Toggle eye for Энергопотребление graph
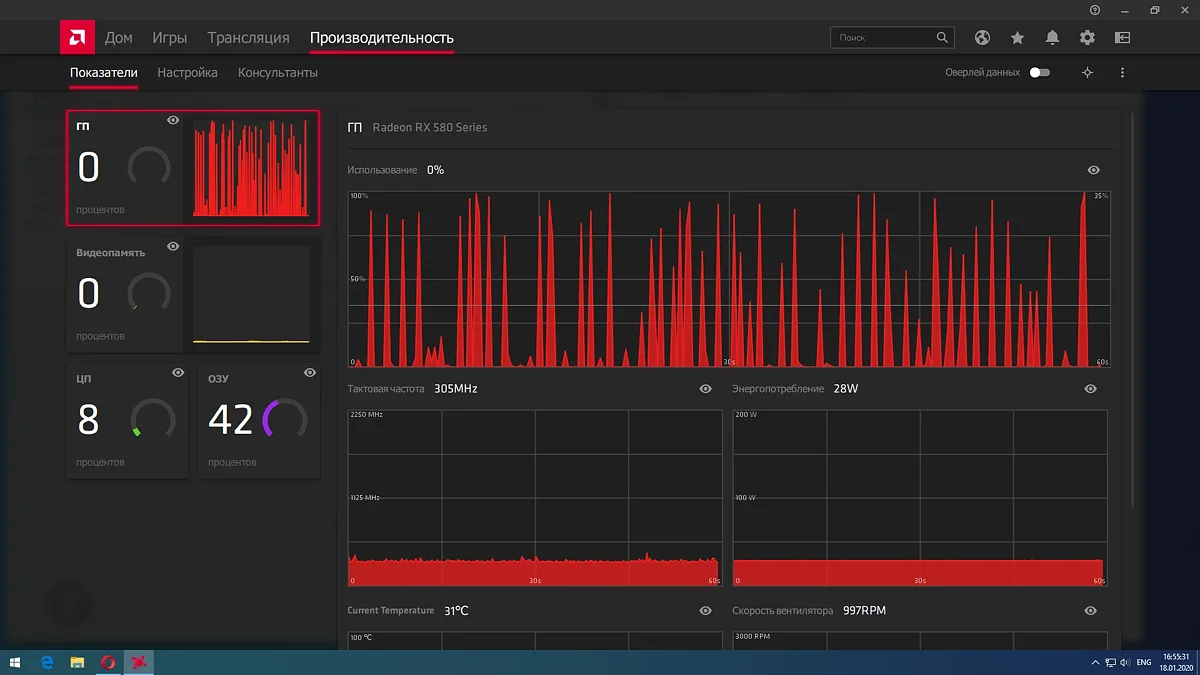This screenshot has height=675, width=1200. click(x=1091, y=389)
